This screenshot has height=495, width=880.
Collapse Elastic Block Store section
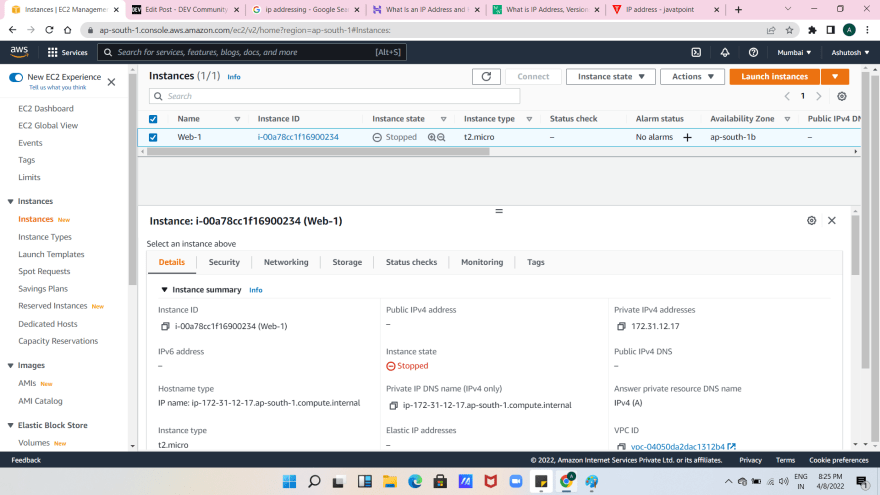(x=10, y=425)
